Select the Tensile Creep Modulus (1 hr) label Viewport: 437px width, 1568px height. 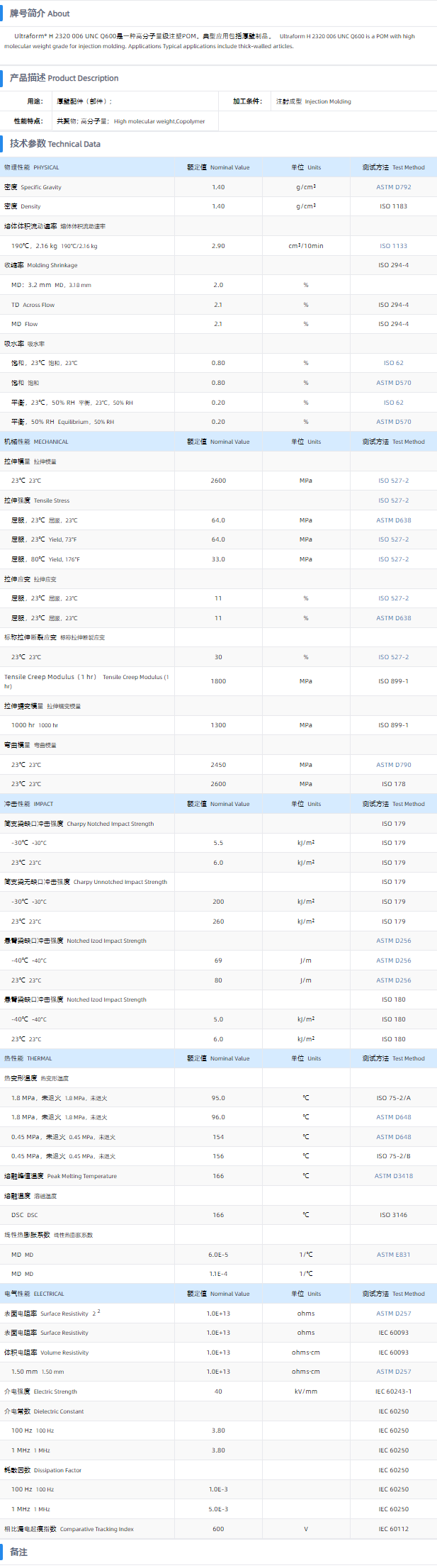[x=86, y=681]
